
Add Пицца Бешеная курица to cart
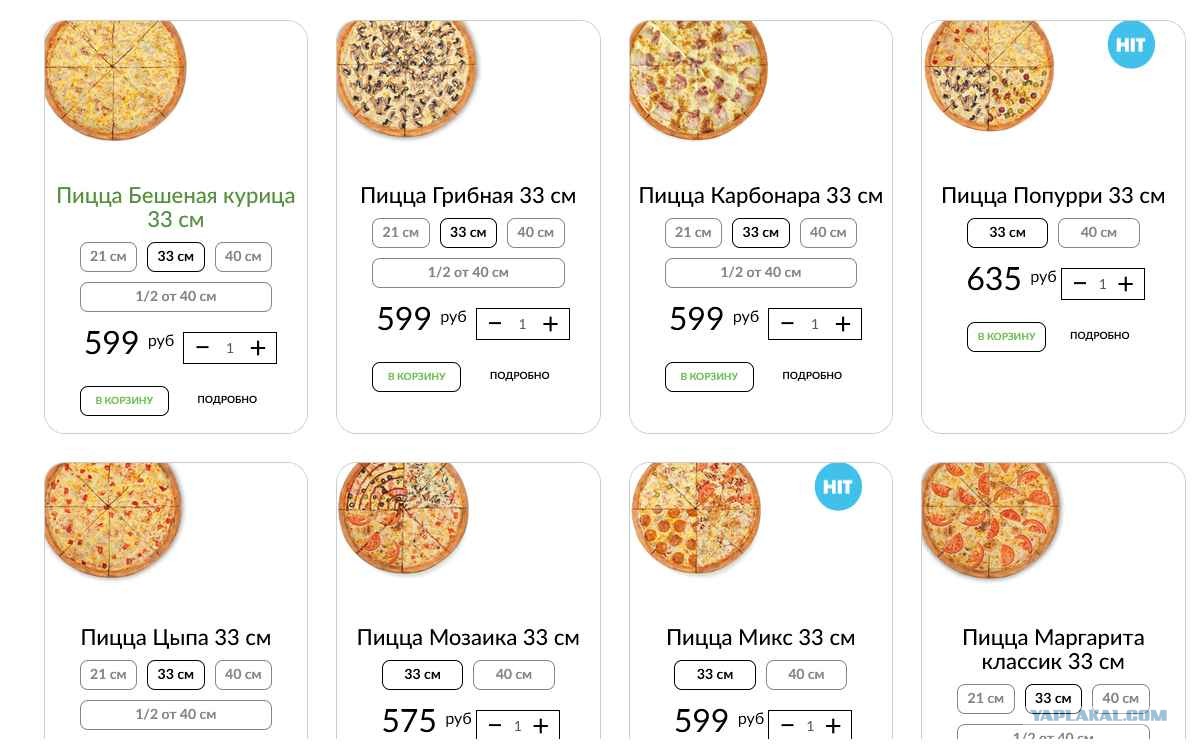124,401
